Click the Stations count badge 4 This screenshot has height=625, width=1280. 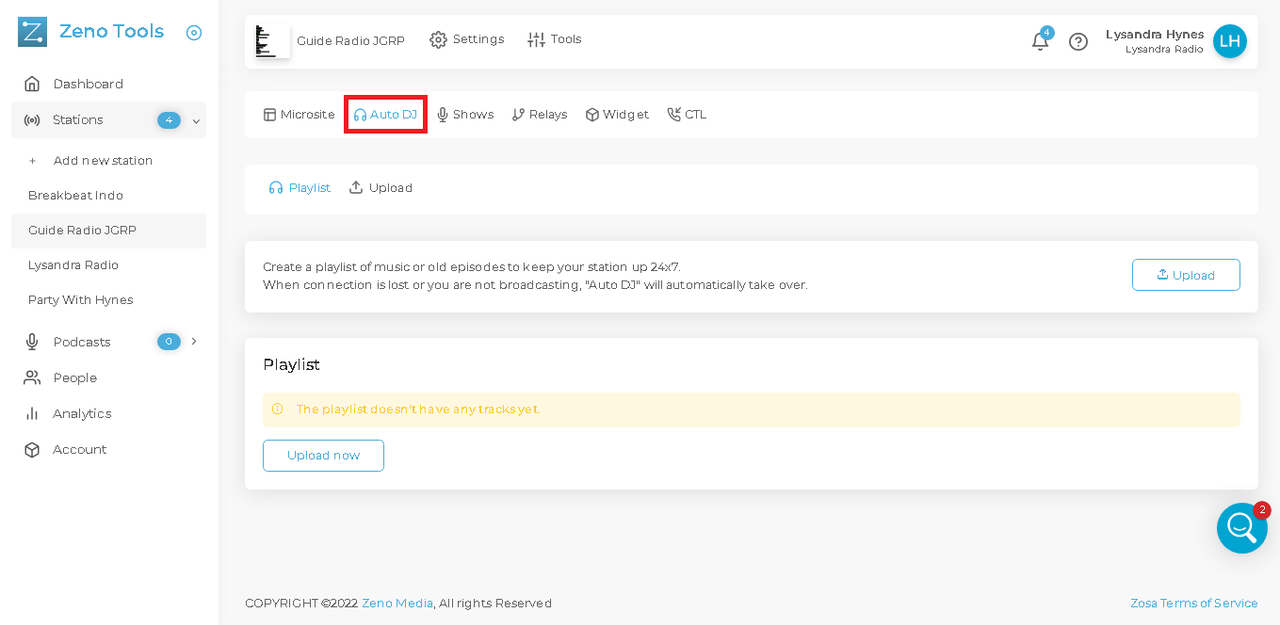(x=168, y=120)
